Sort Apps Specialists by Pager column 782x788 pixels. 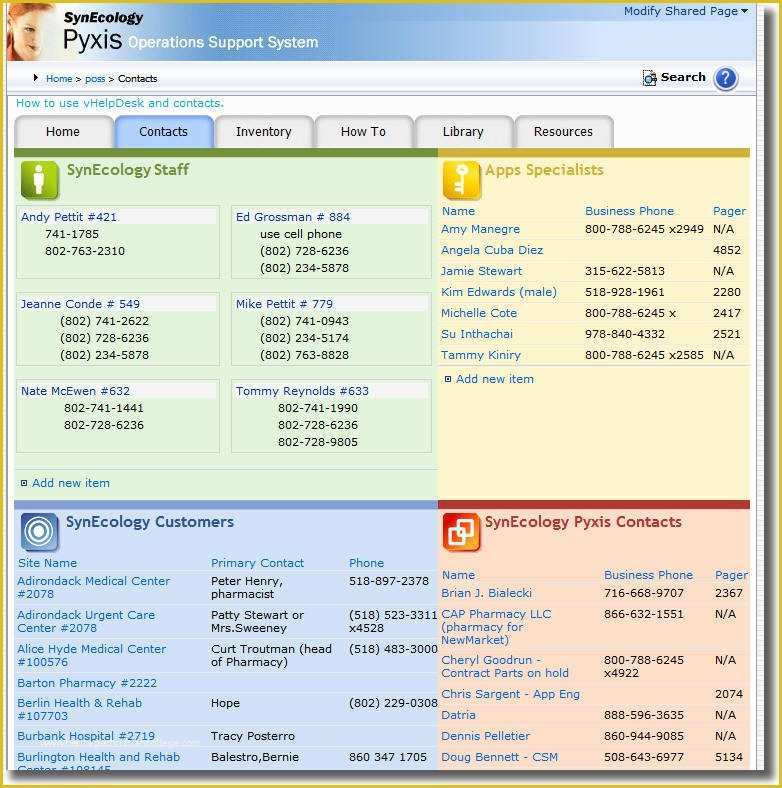coord(729,211)
